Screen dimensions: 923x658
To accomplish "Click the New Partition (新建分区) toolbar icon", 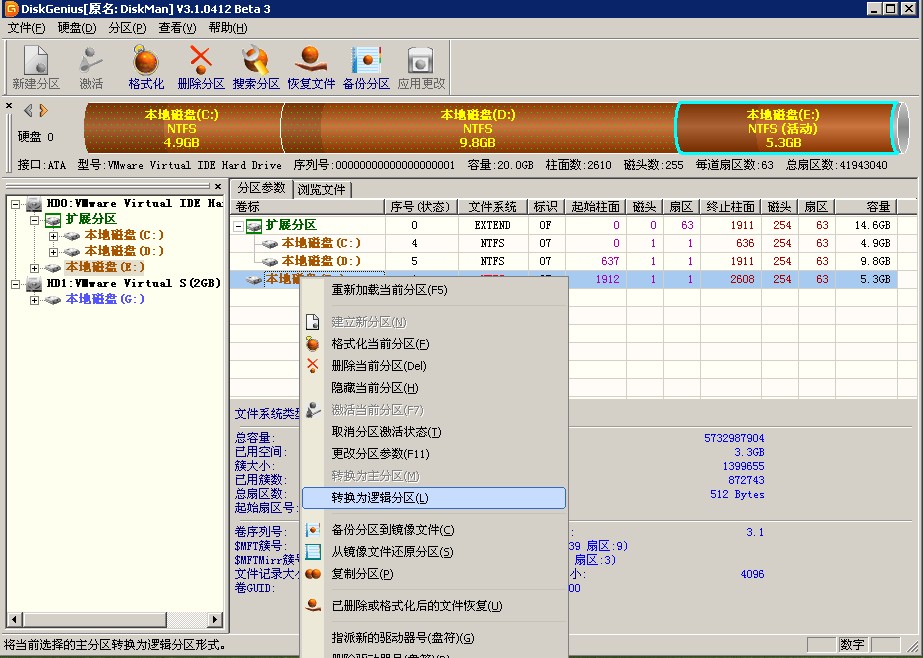I will click(36, 68).
